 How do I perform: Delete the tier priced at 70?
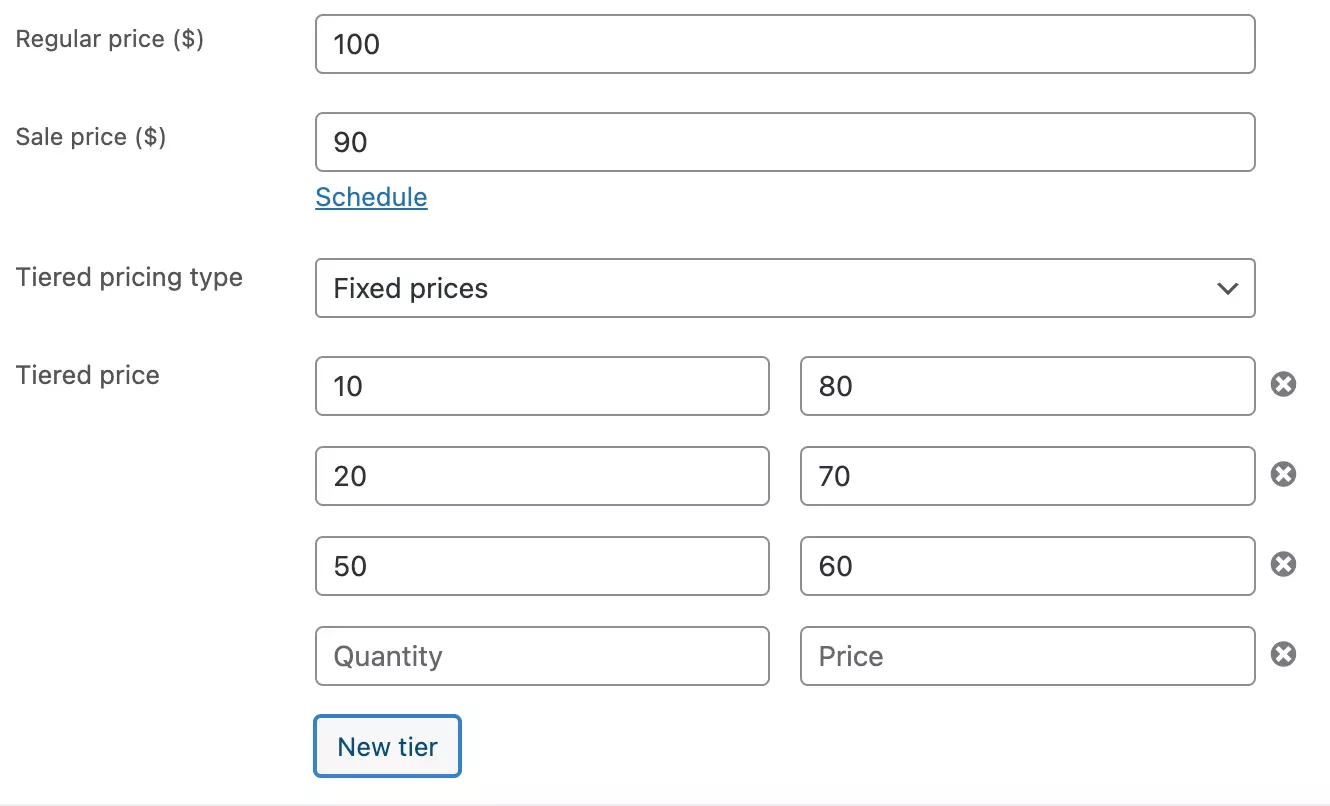coord(1283,474)
